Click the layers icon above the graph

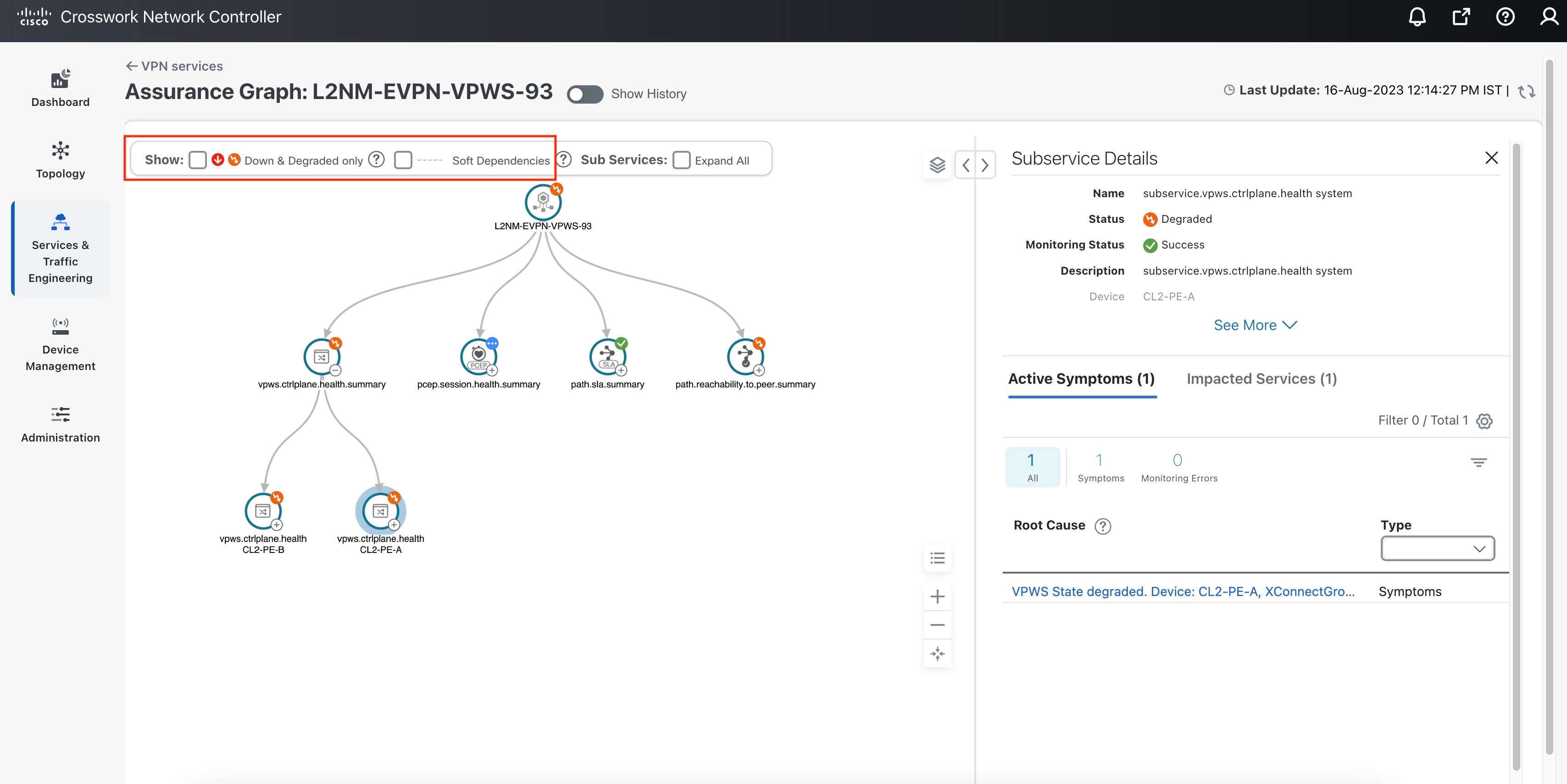point(937,165)
